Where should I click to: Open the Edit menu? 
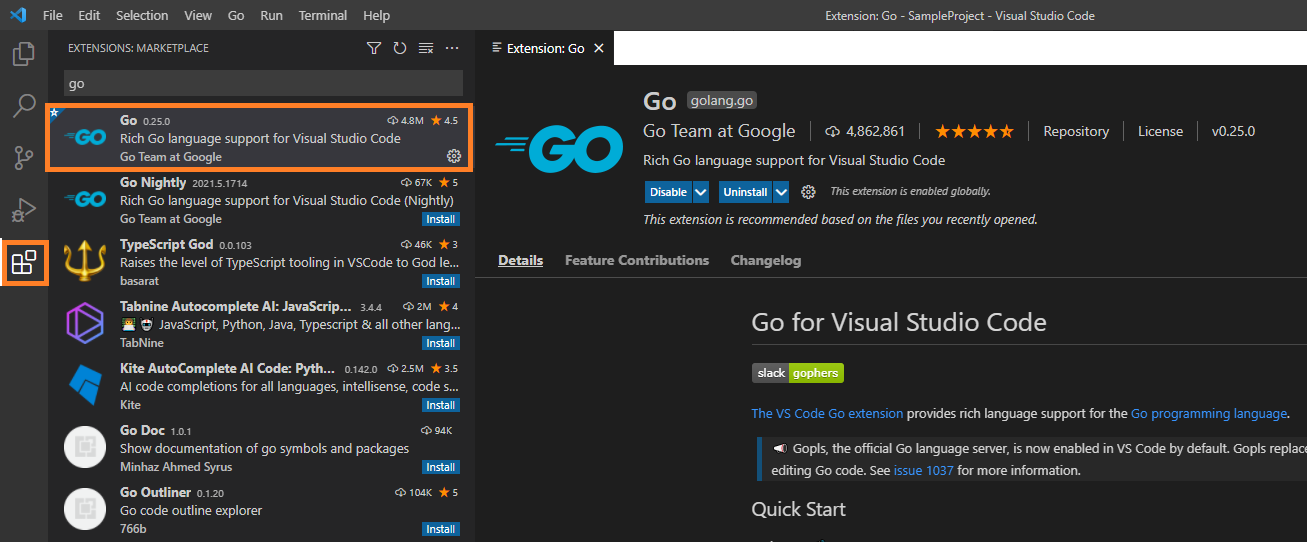(x=89, y=15)
